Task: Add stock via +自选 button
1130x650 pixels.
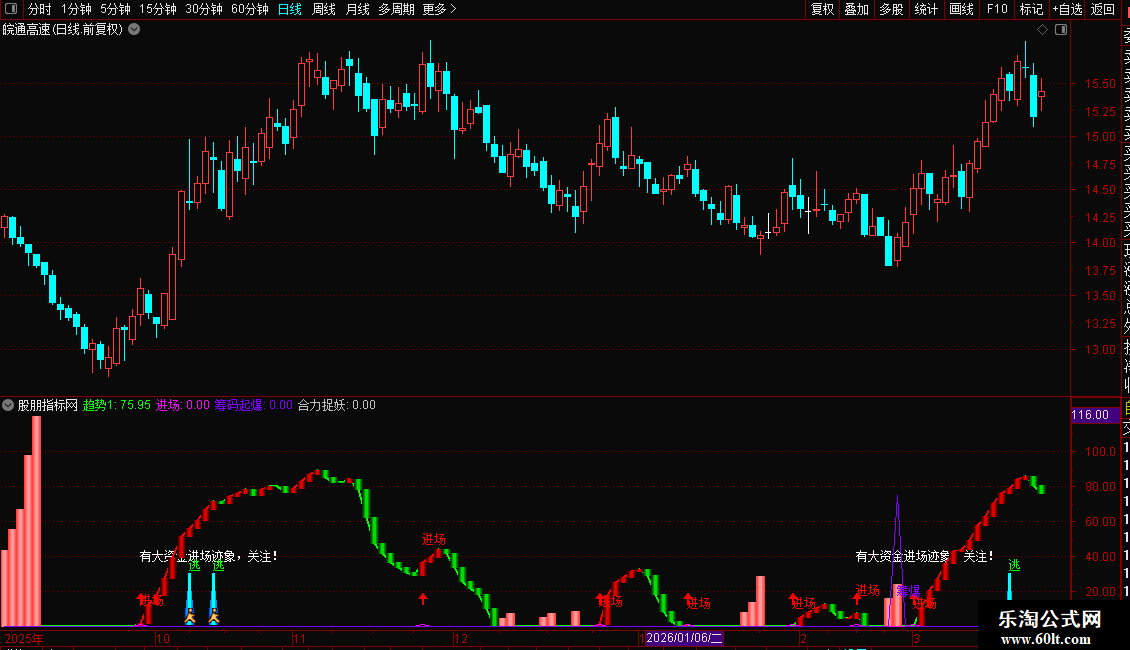Action: click(x=1067, y=9)
